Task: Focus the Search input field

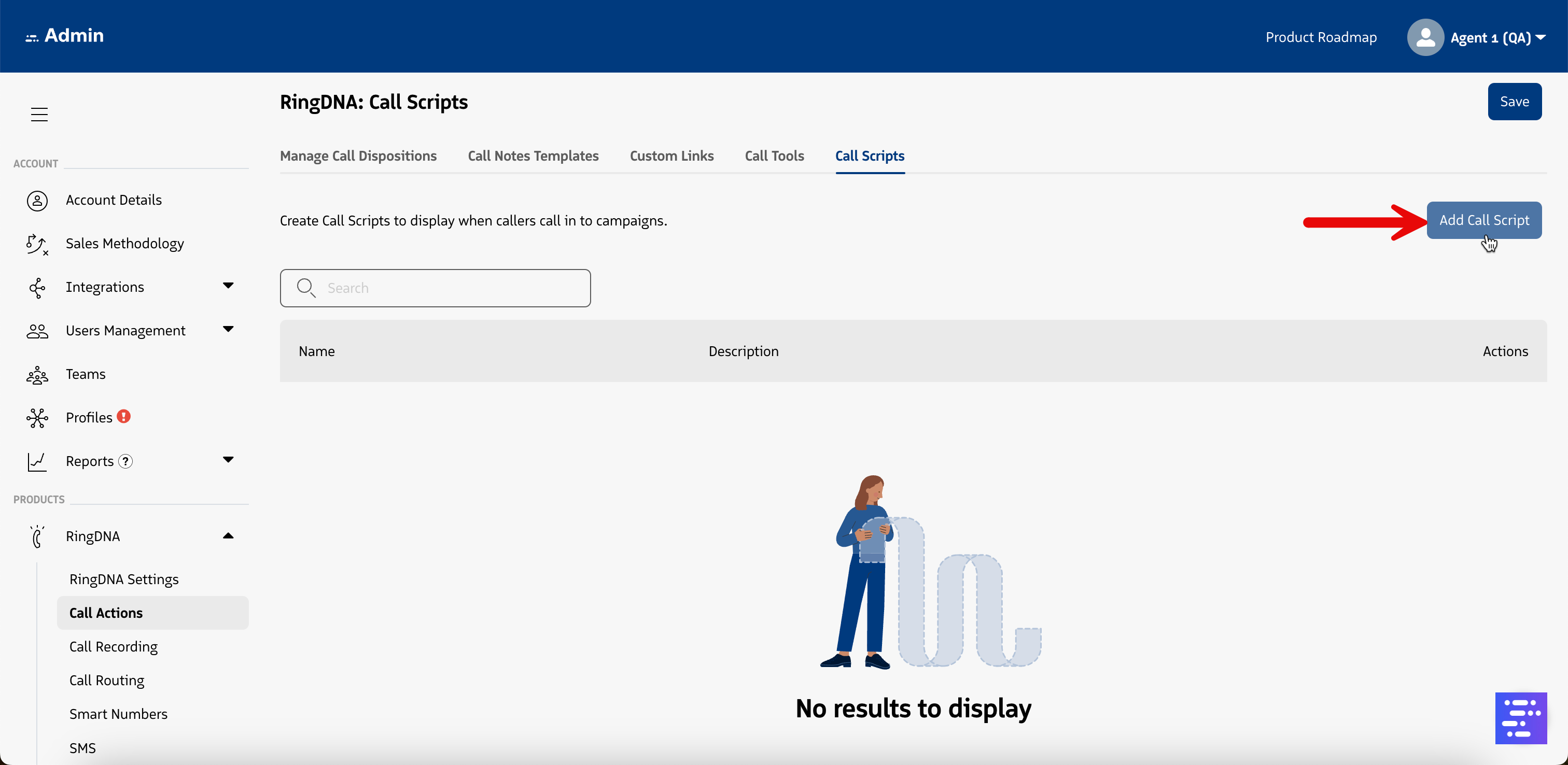Action: pos(451,288)
